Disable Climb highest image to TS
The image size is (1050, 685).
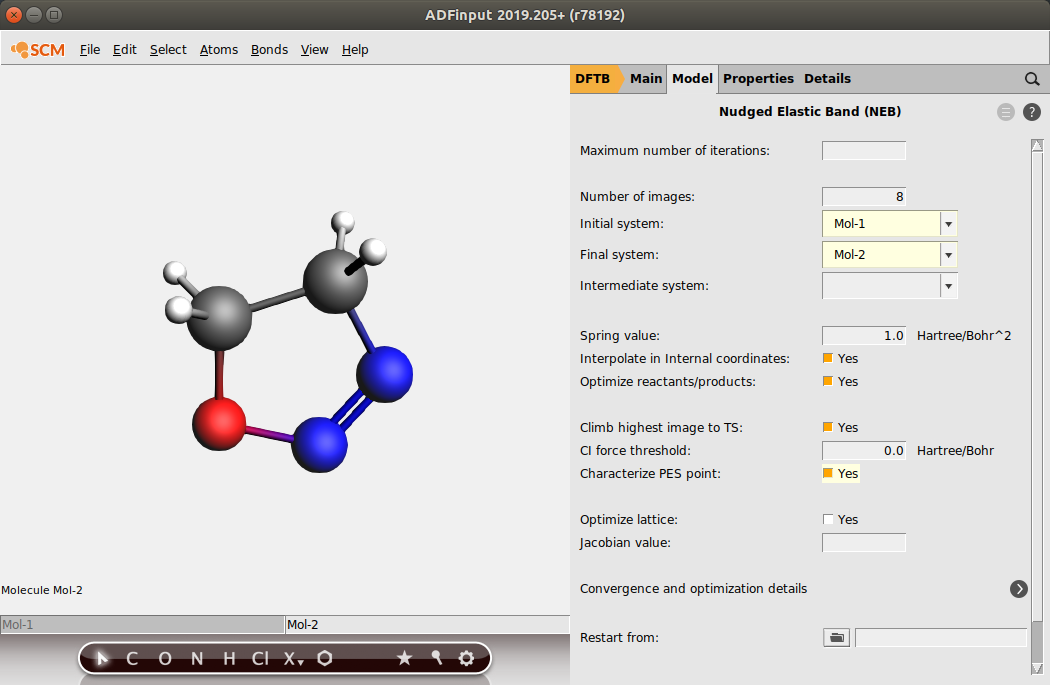coord(828,427)
